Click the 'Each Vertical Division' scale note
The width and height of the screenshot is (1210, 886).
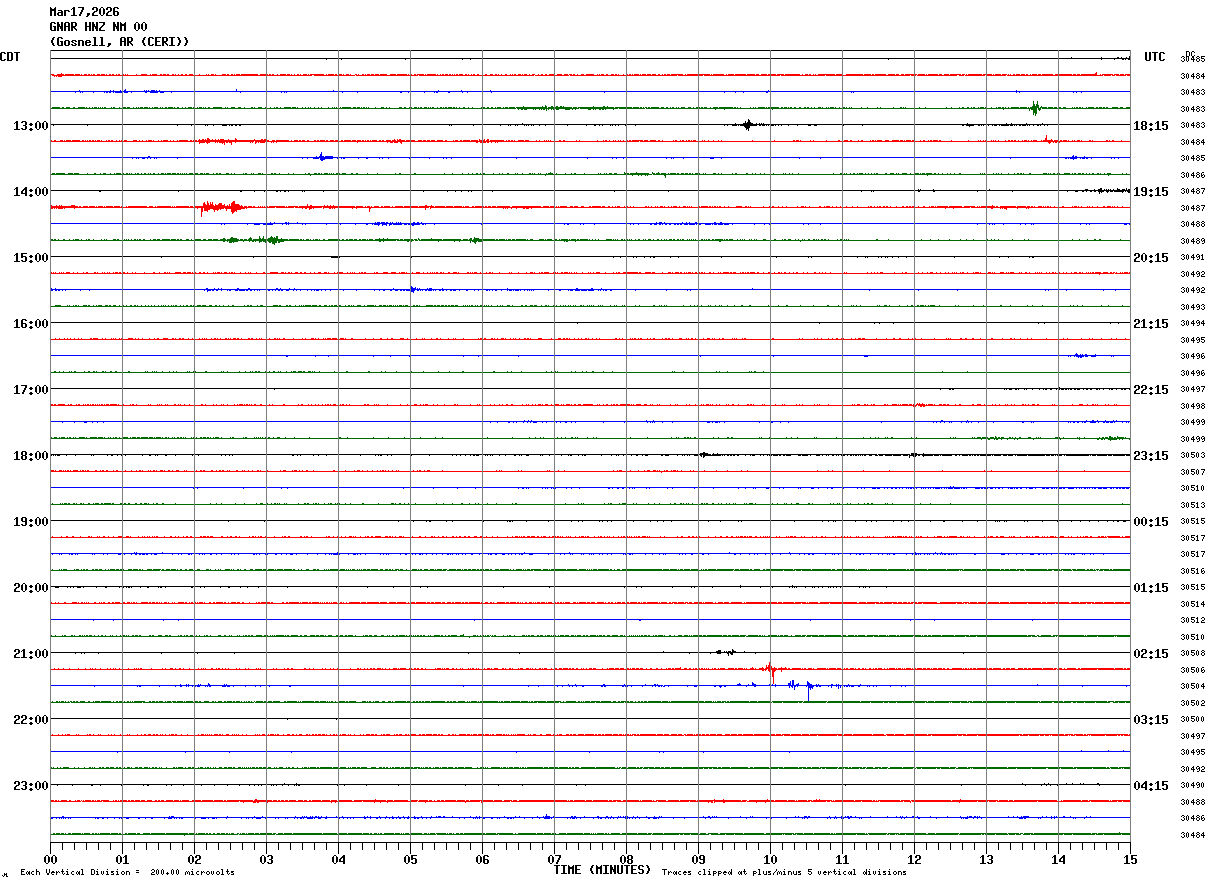tap(127, 873)
